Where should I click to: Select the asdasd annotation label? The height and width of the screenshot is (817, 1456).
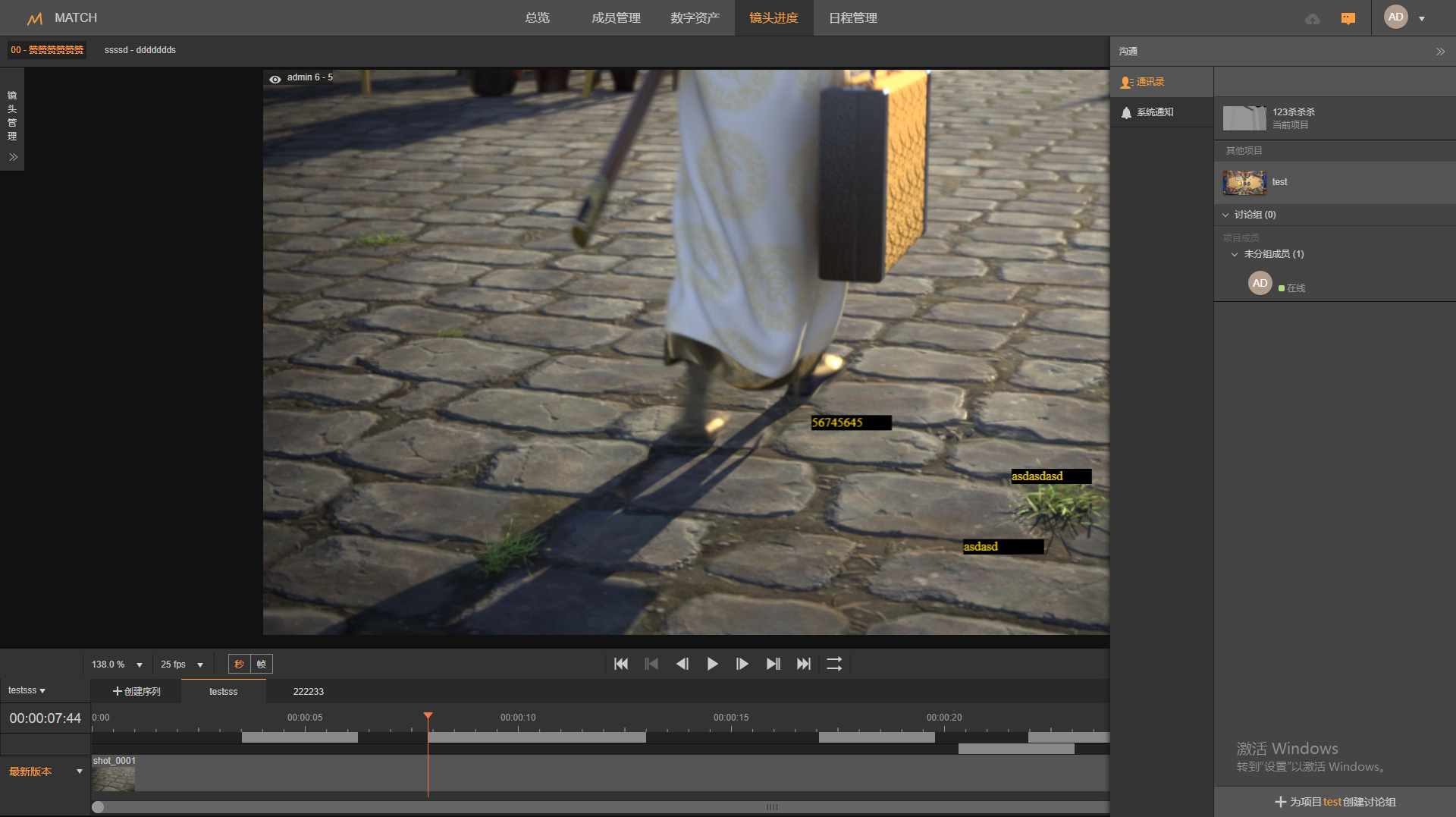tap(1004, 547)
